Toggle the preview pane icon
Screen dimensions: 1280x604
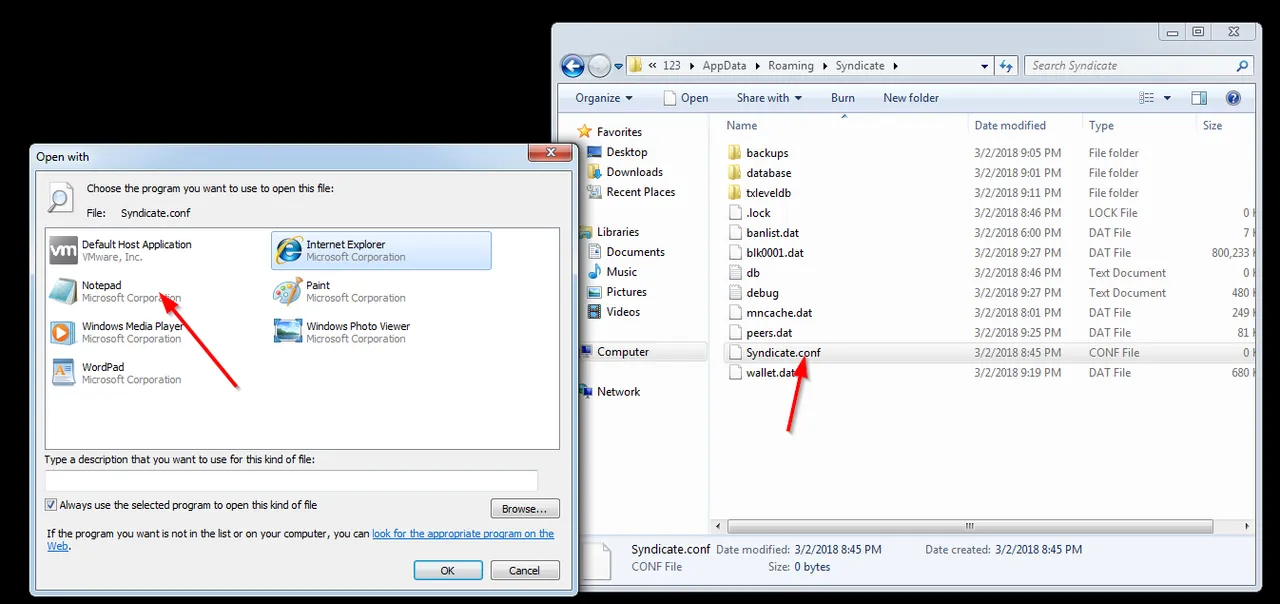pyautogui.click(x=1199, y=98)
